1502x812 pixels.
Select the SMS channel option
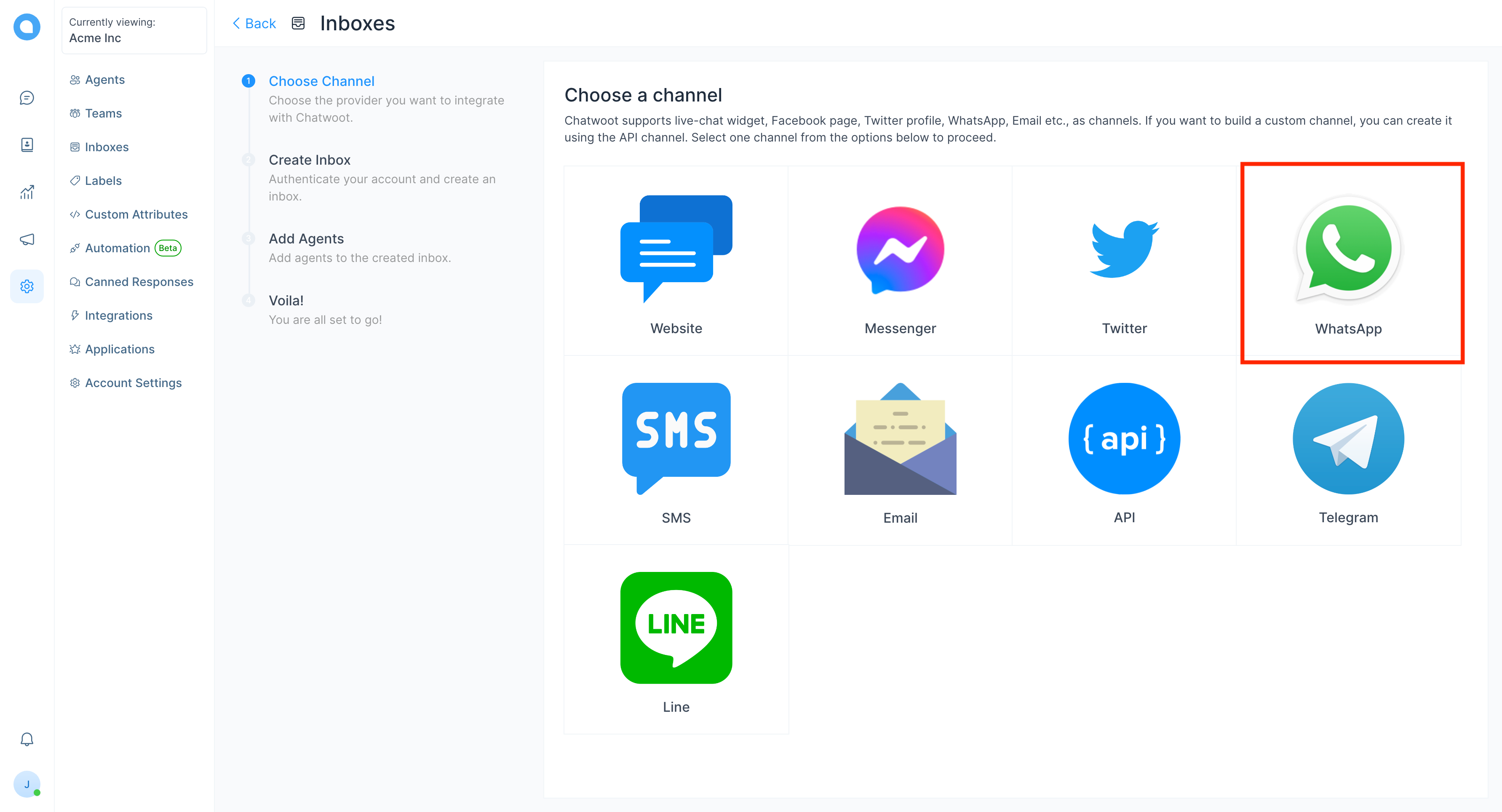[675, 452]
